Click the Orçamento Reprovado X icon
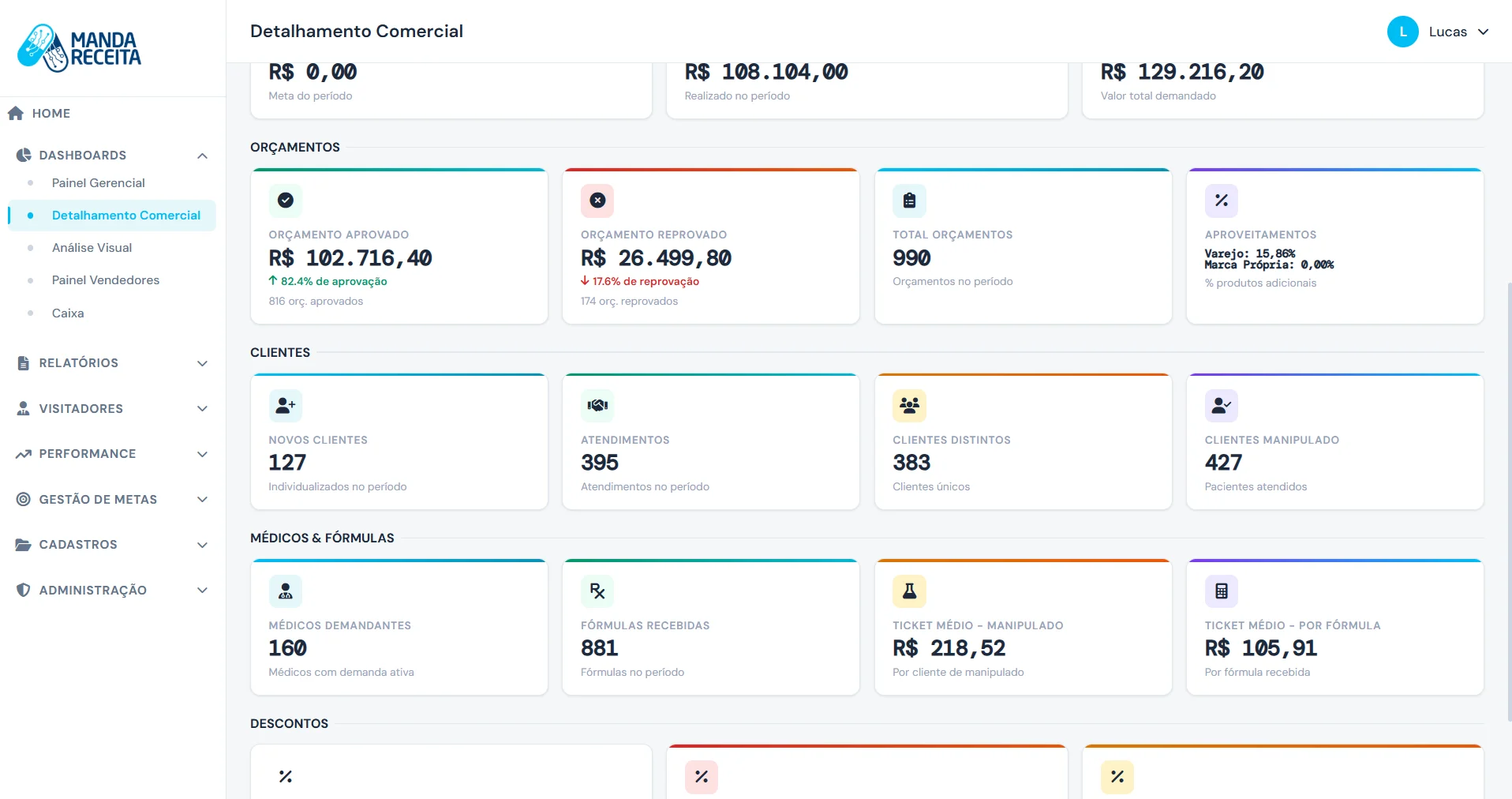This screenshot has width=1512, height=799. (597, 201)
